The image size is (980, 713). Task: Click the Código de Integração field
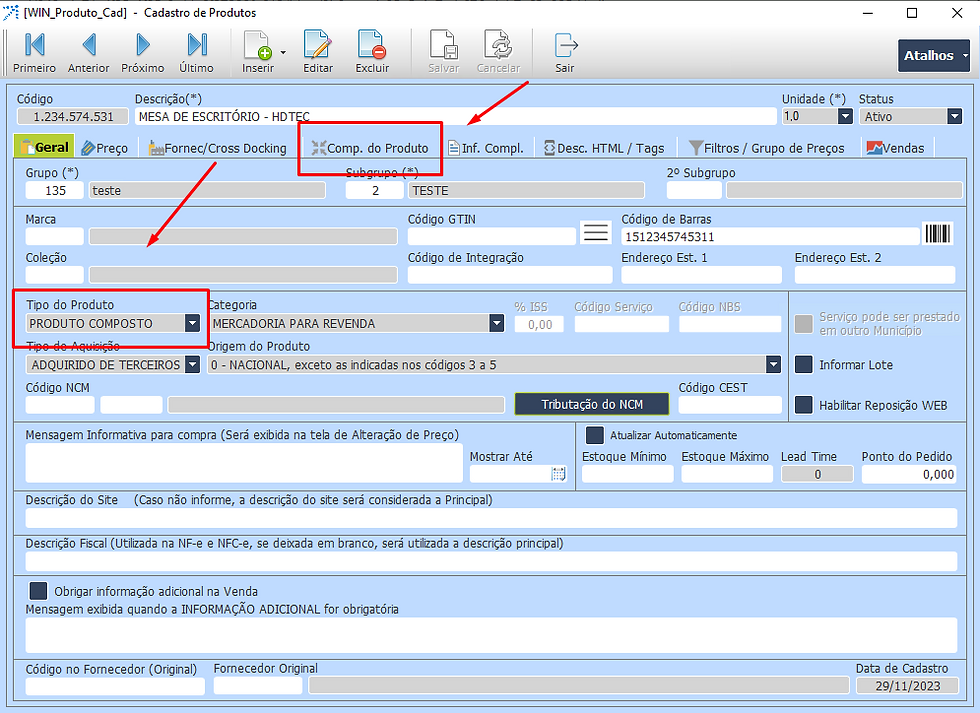(510, 274)
